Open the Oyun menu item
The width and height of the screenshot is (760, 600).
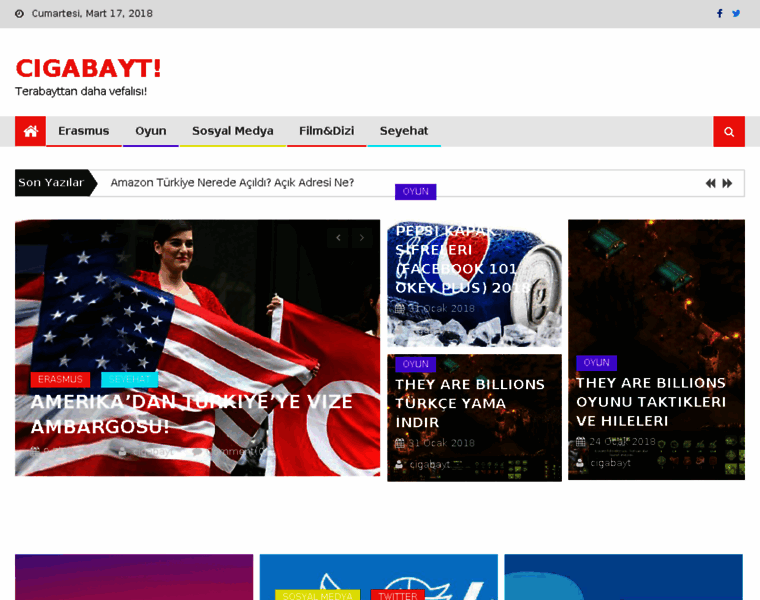151,131
